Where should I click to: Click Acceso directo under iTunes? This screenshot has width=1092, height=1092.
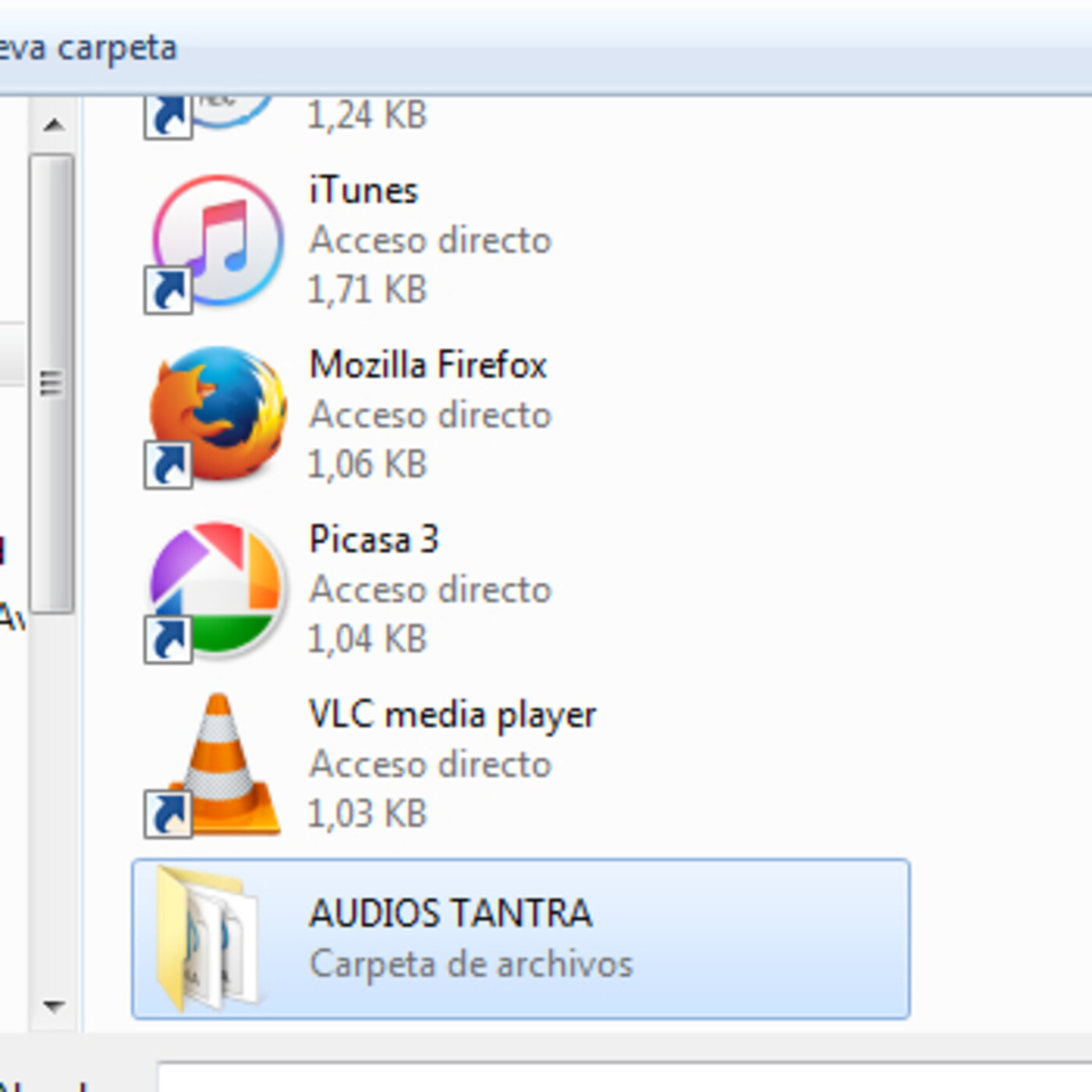coord(431,240)
